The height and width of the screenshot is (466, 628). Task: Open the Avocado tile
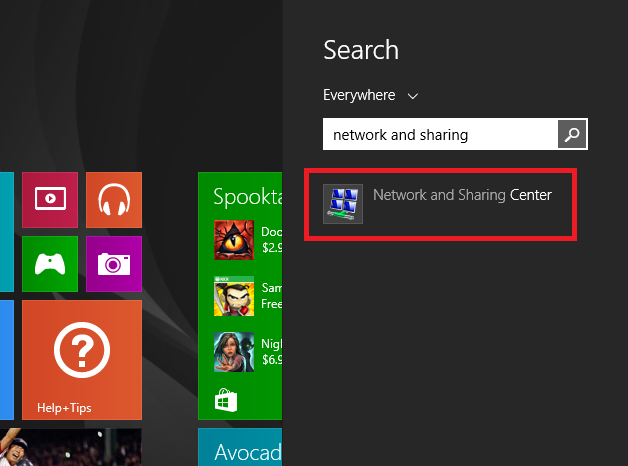point(240,448)
